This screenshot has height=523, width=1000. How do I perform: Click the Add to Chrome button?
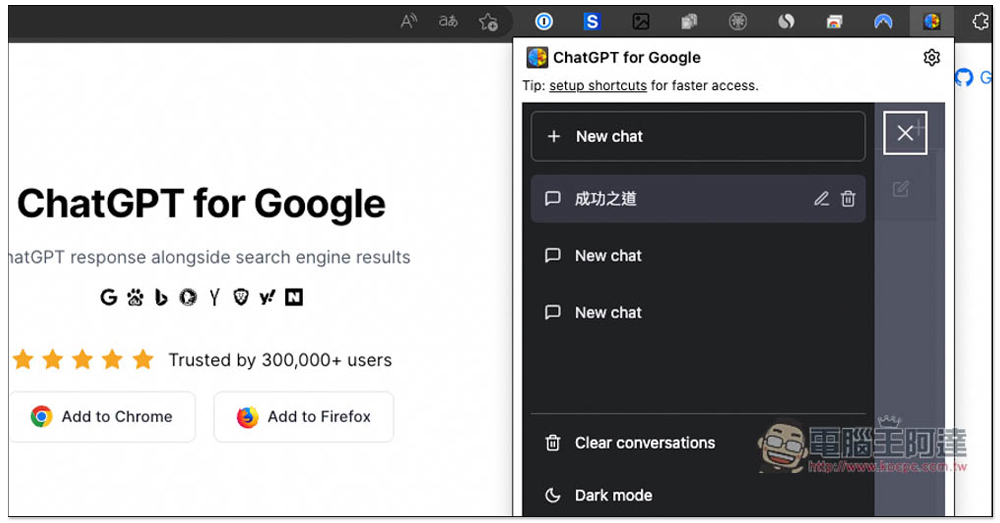102,416
